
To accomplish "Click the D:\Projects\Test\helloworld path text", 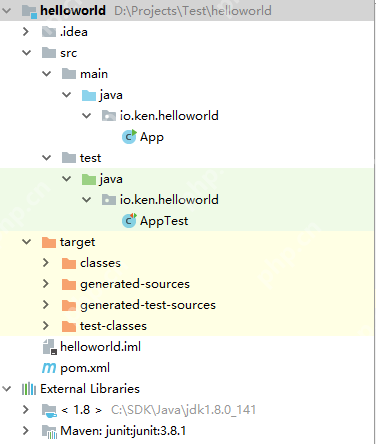I will click(193, 11).
